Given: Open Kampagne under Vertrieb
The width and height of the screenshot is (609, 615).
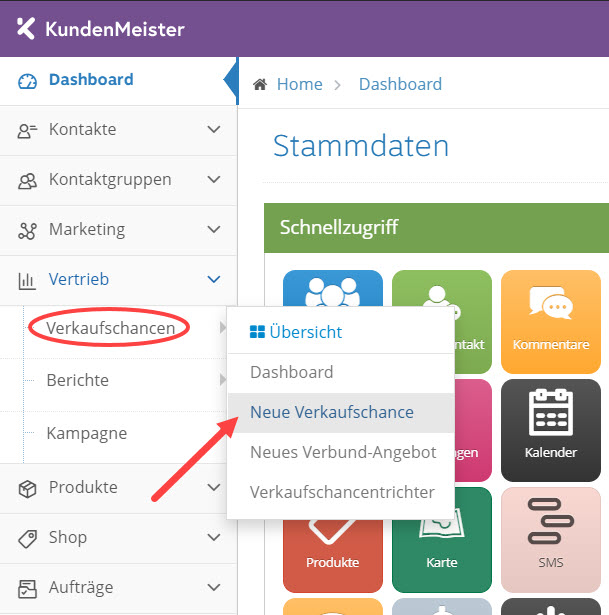Looking at the screenshot, I should tap(86, 434).
